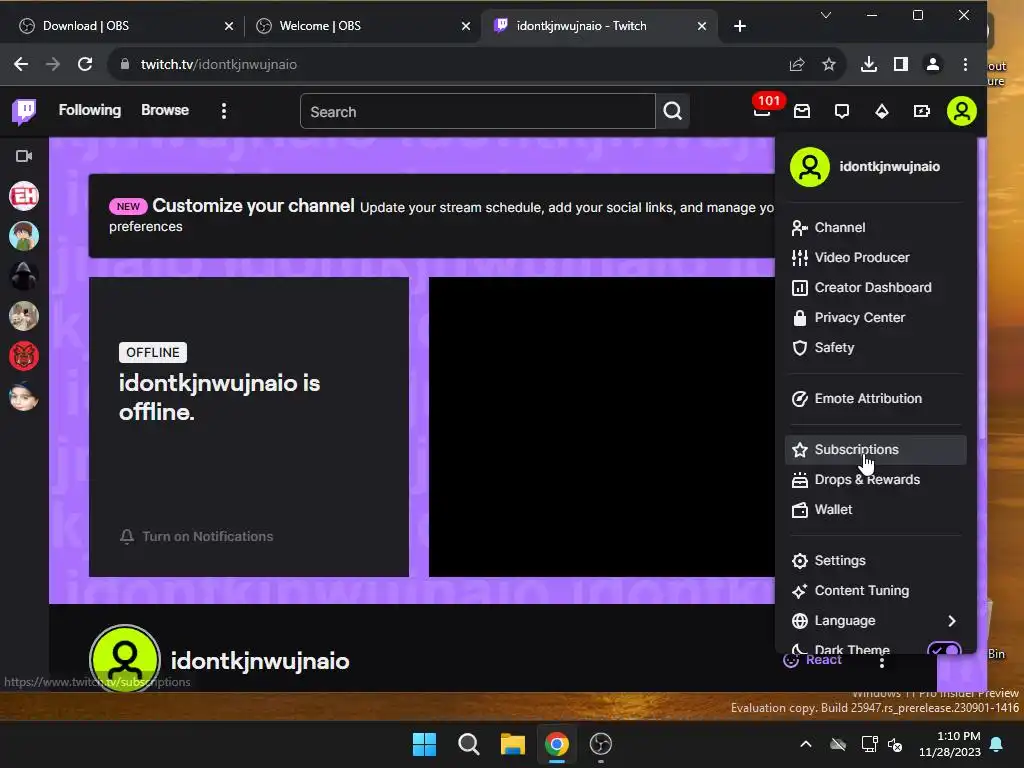This screenshot has height=768, width=1024.
Task: Close the Welcome | OBS tab
Action: (x=466, y=26)
